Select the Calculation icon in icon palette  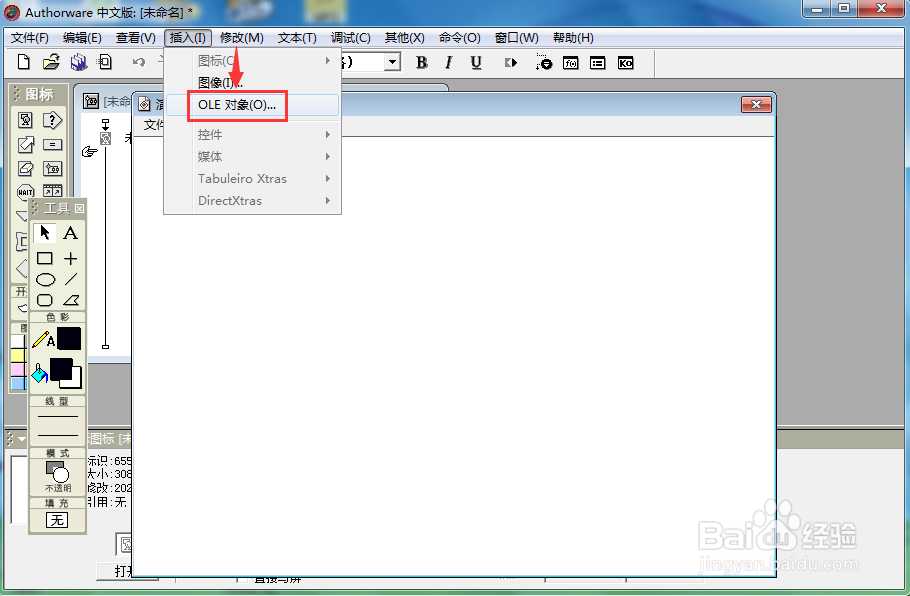pyautogui.click(x=52, y=145)
